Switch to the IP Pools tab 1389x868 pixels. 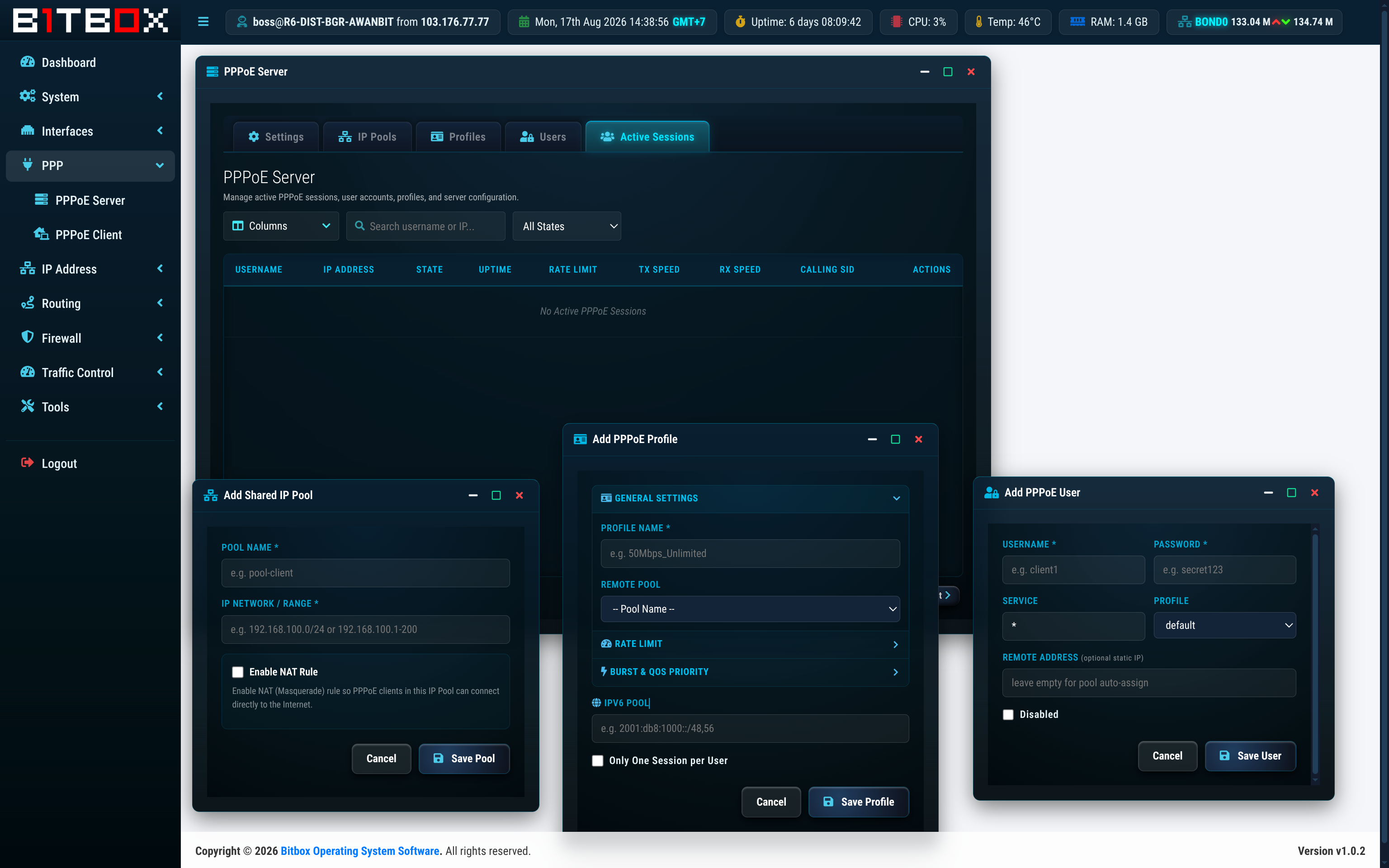click(x=367, y=137)
